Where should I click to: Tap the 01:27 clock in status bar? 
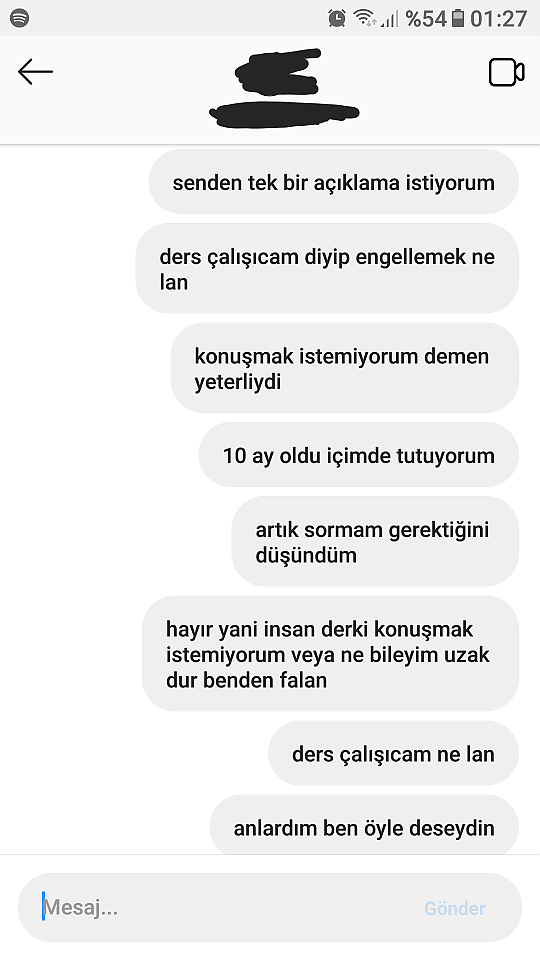498,18
